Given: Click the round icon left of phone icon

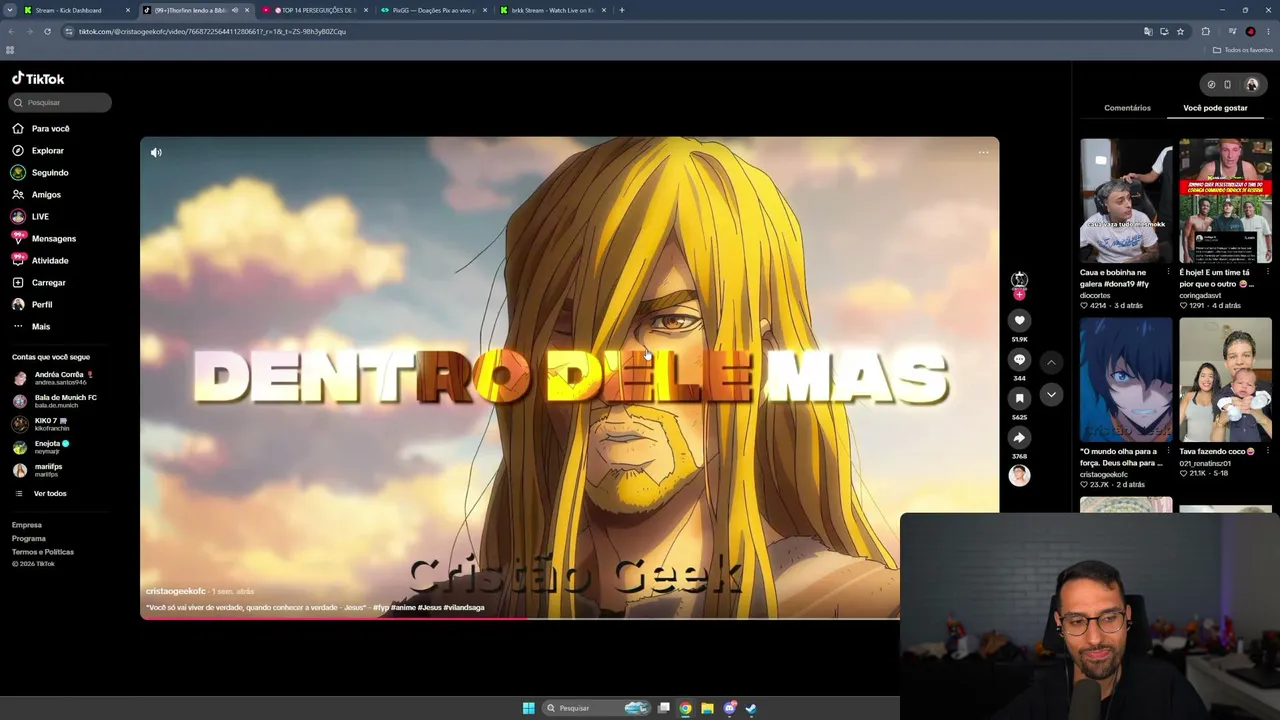Looking at the screenshot, I should point(1211,85).
